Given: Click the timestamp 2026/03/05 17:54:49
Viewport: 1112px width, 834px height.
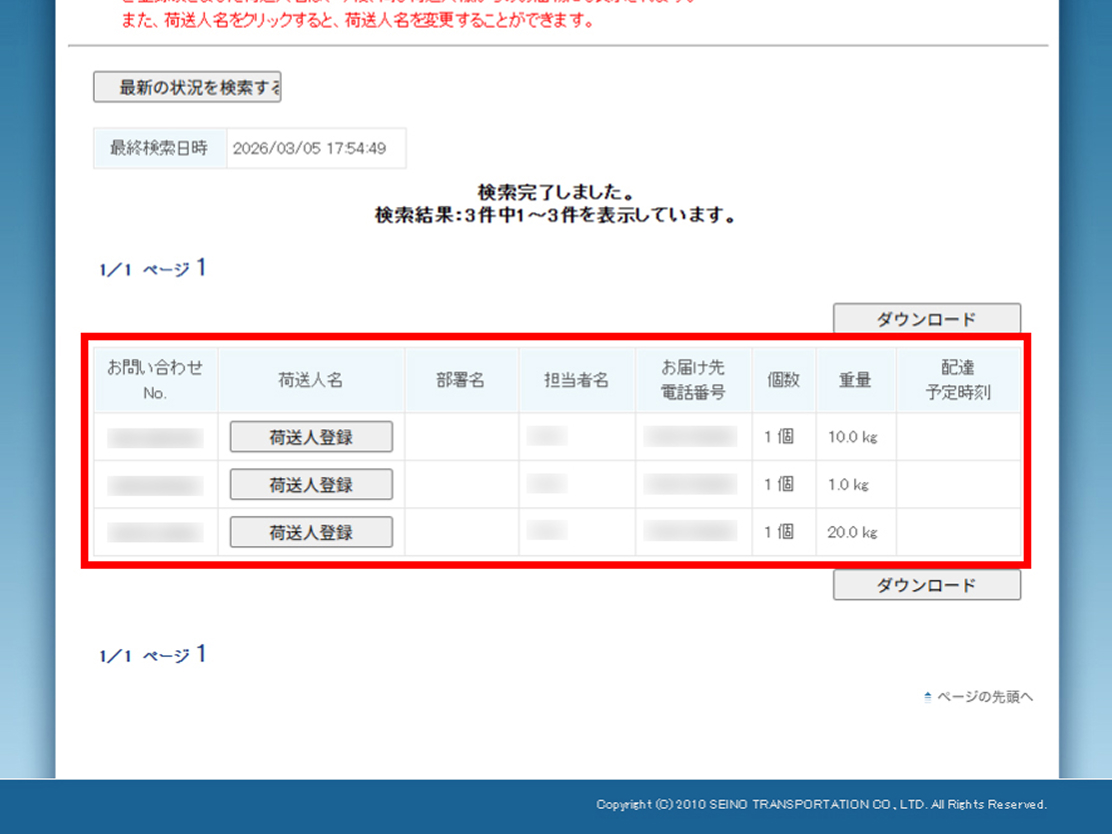Looking at the screenshot, I should [309, 148].
